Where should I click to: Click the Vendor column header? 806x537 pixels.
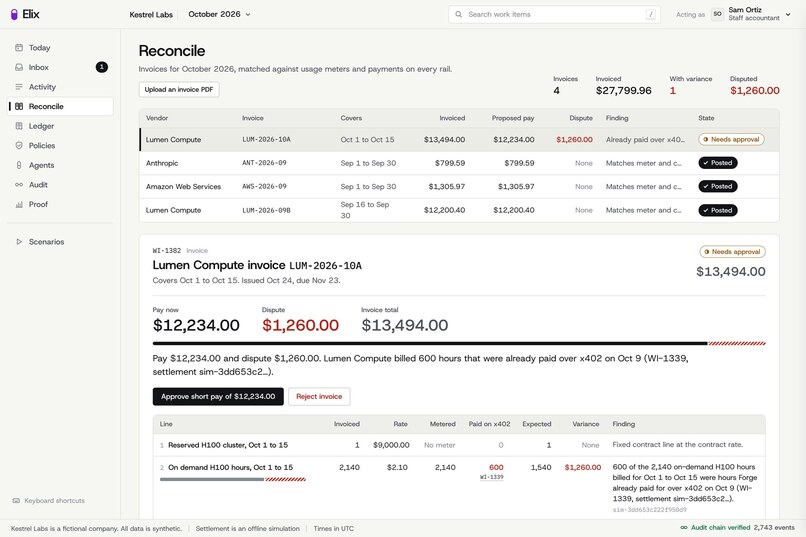coord(157,118)
